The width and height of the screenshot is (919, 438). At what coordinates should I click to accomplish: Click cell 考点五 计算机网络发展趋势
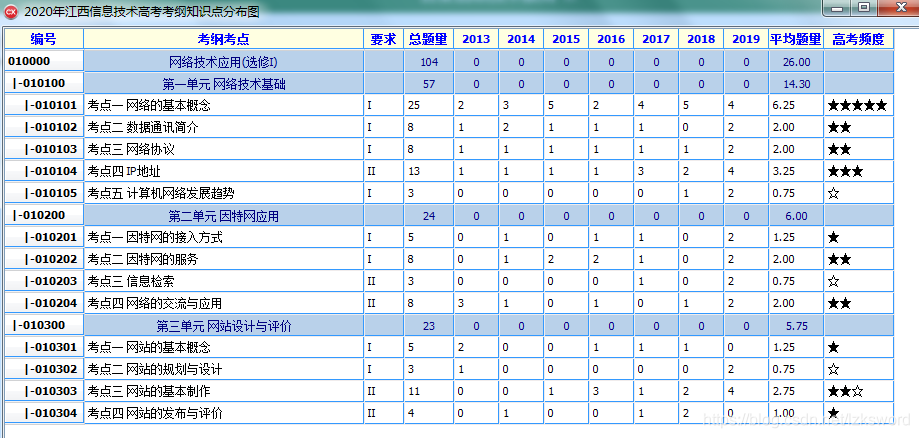coord(223,193)
